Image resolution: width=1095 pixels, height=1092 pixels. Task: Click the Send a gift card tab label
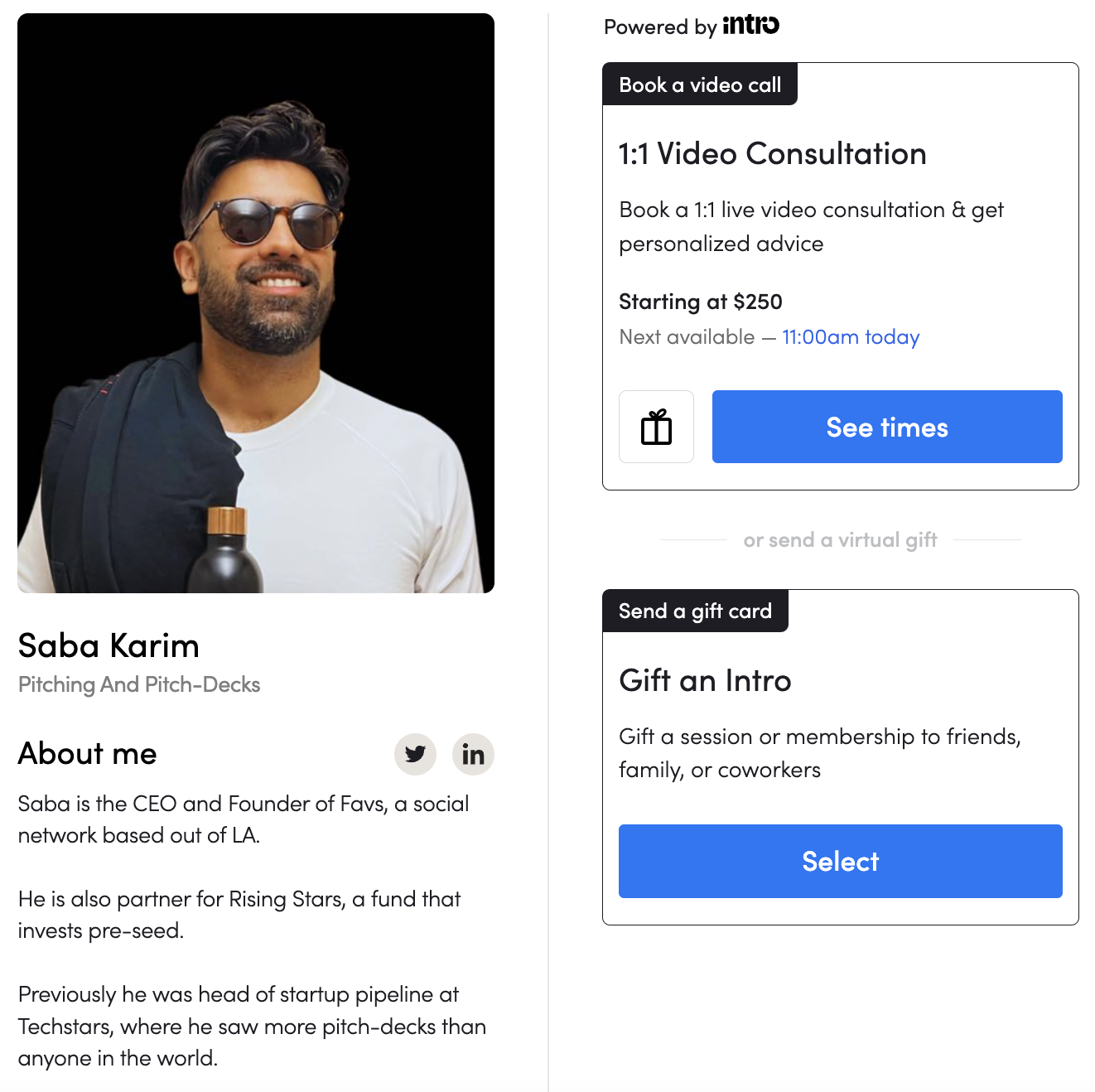click(x=695, y=611)
